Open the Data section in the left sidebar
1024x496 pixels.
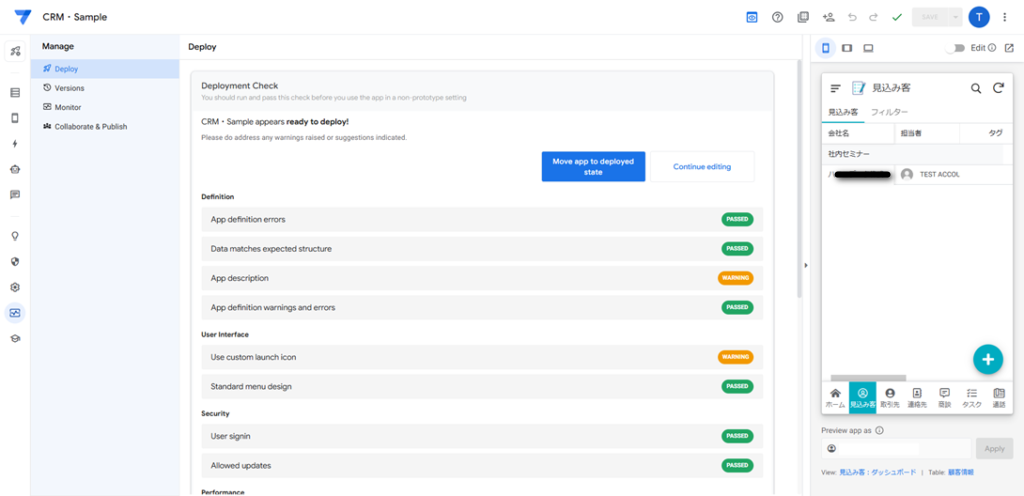(x=15, y=92)
